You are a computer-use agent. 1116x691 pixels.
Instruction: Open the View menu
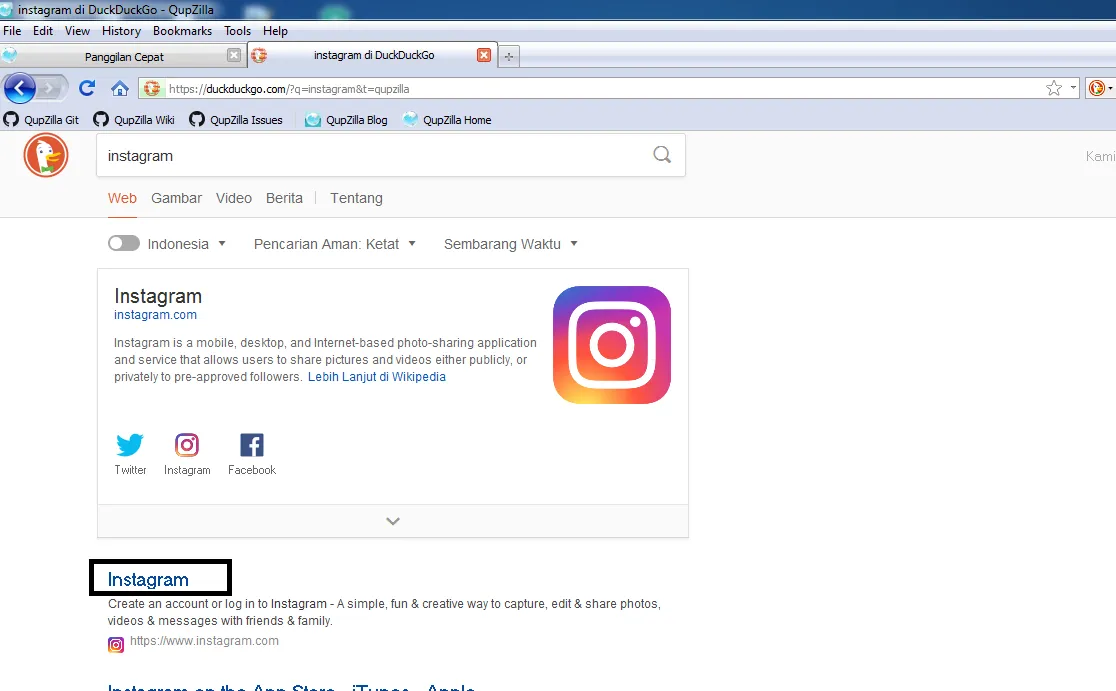pos(77,31)
